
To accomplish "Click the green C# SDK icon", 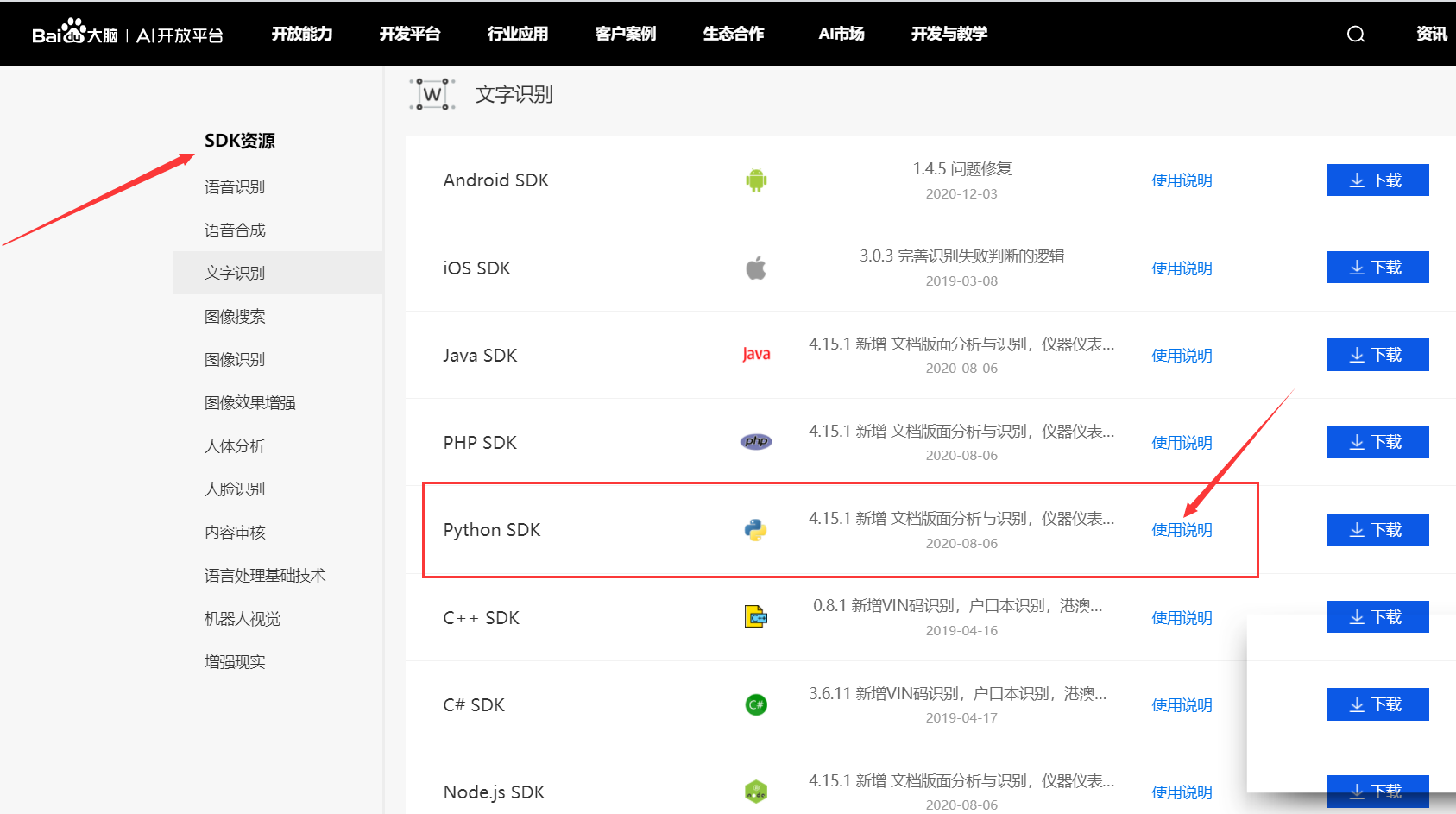I will [x=756, y=704].
